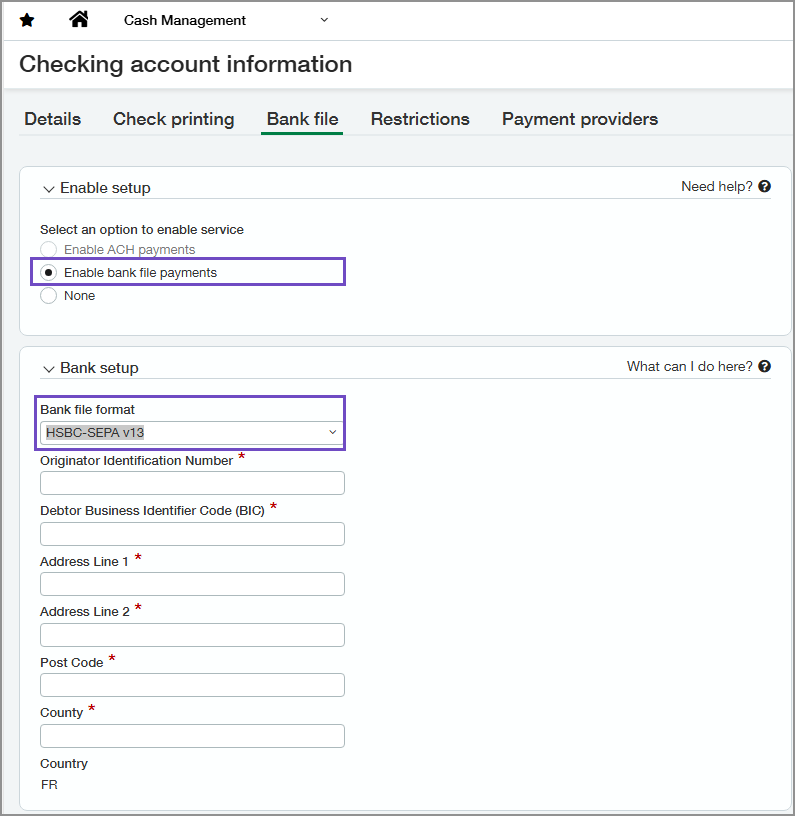The image size is (795, 816).
Task: Choose the None service option
Action: coord(47,295)
